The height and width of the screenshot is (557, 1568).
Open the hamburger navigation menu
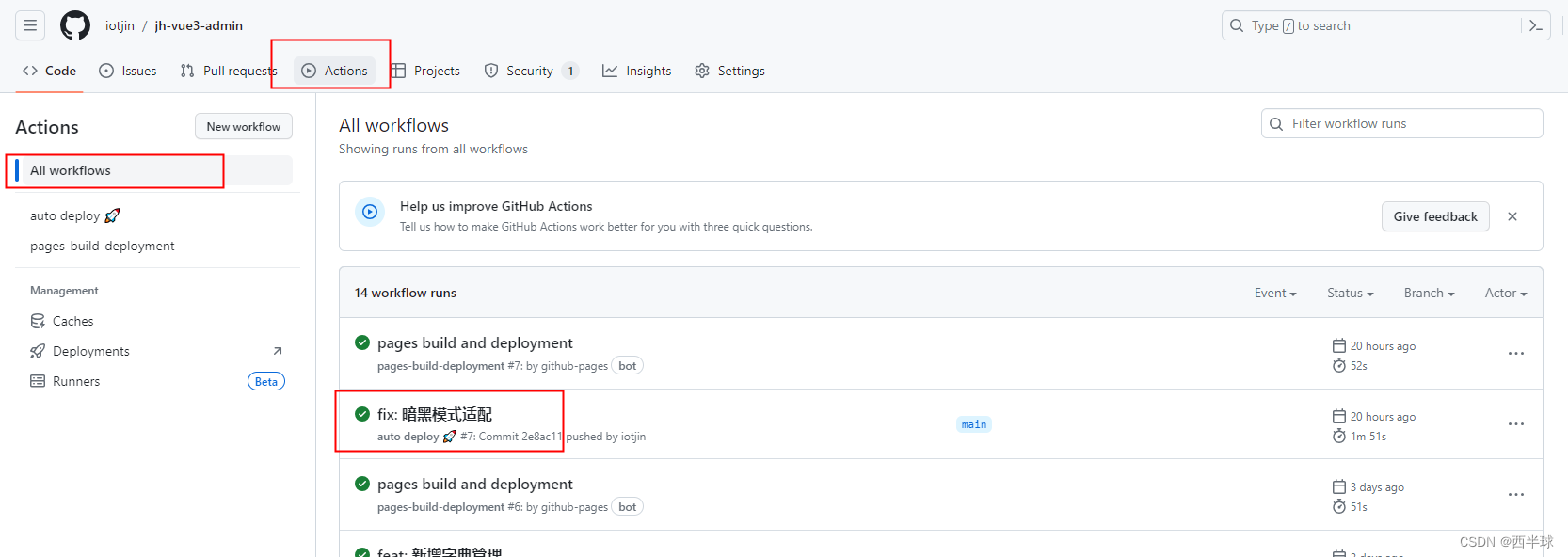(30, 25)
